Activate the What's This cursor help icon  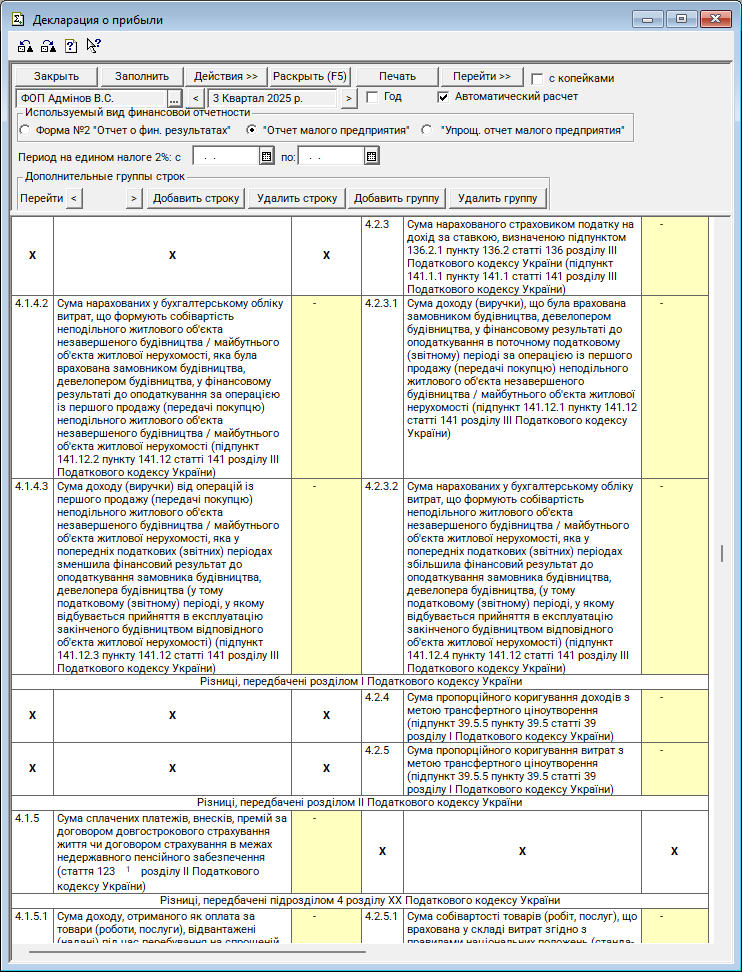tap(94, 45)
